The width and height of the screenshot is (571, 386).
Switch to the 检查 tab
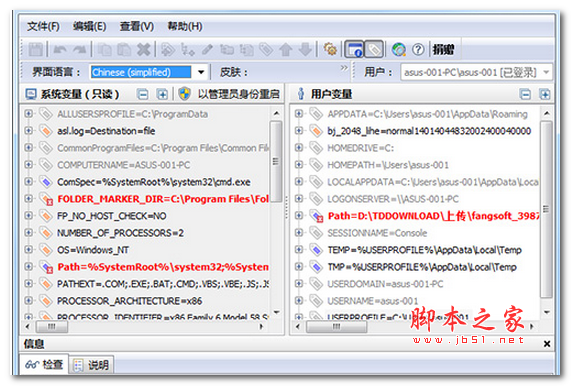tap(44, 364)
